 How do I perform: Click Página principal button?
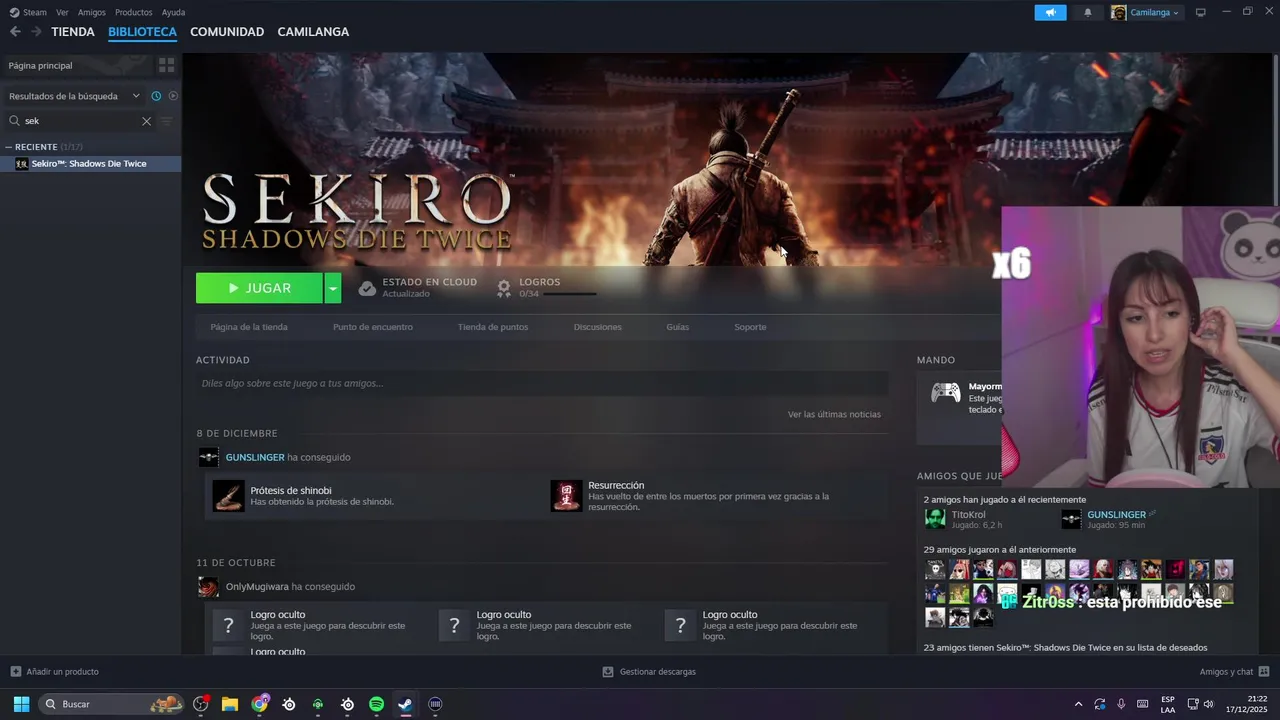[77, 65]
